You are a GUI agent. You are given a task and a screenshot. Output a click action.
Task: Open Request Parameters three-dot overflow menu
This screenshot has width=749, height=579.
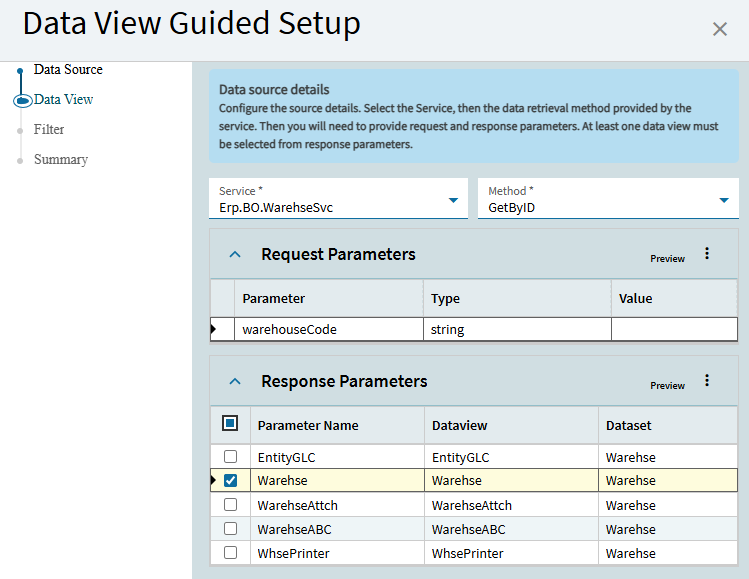tap(707, 254)
